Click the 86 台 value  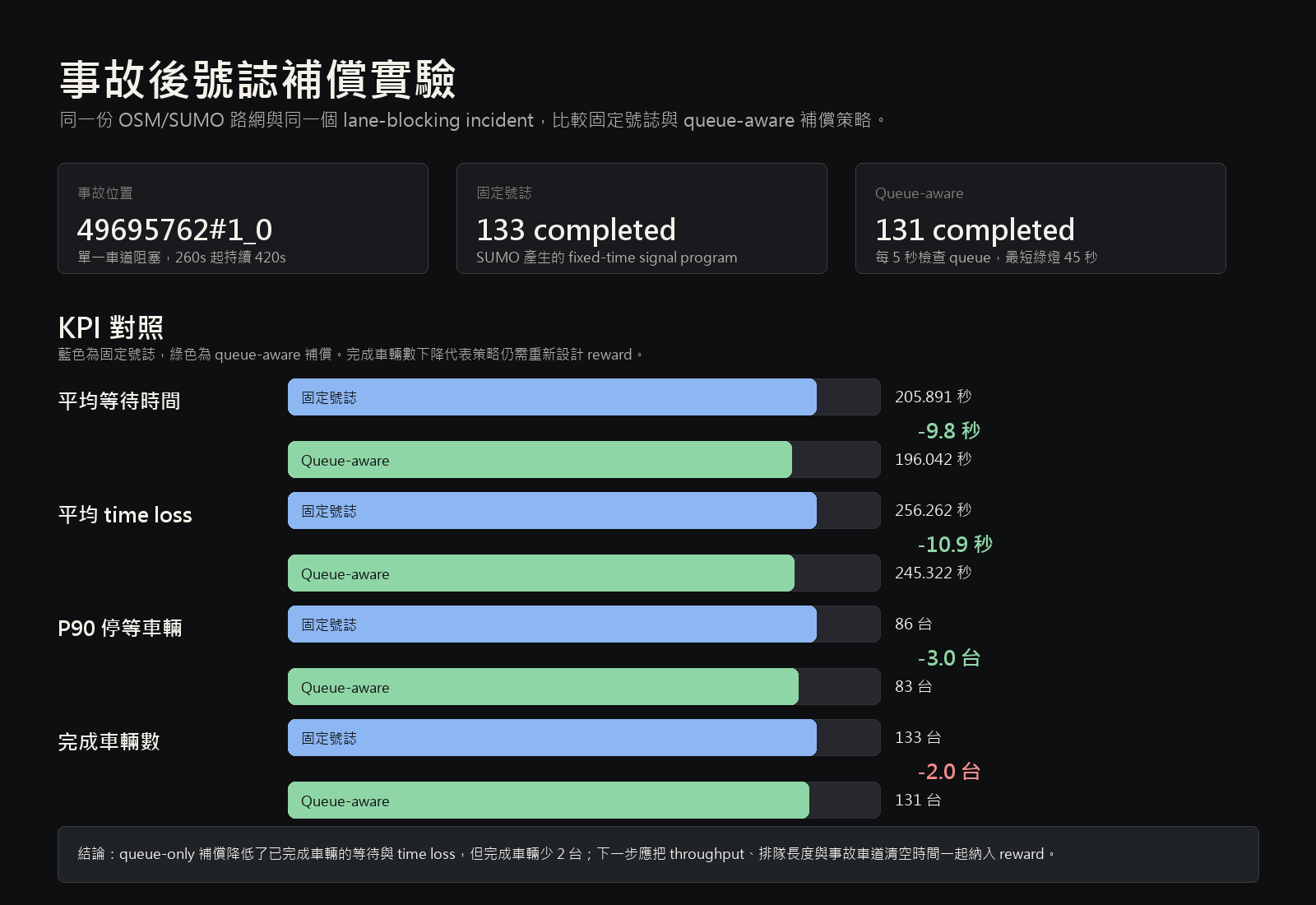pos(914,624)
